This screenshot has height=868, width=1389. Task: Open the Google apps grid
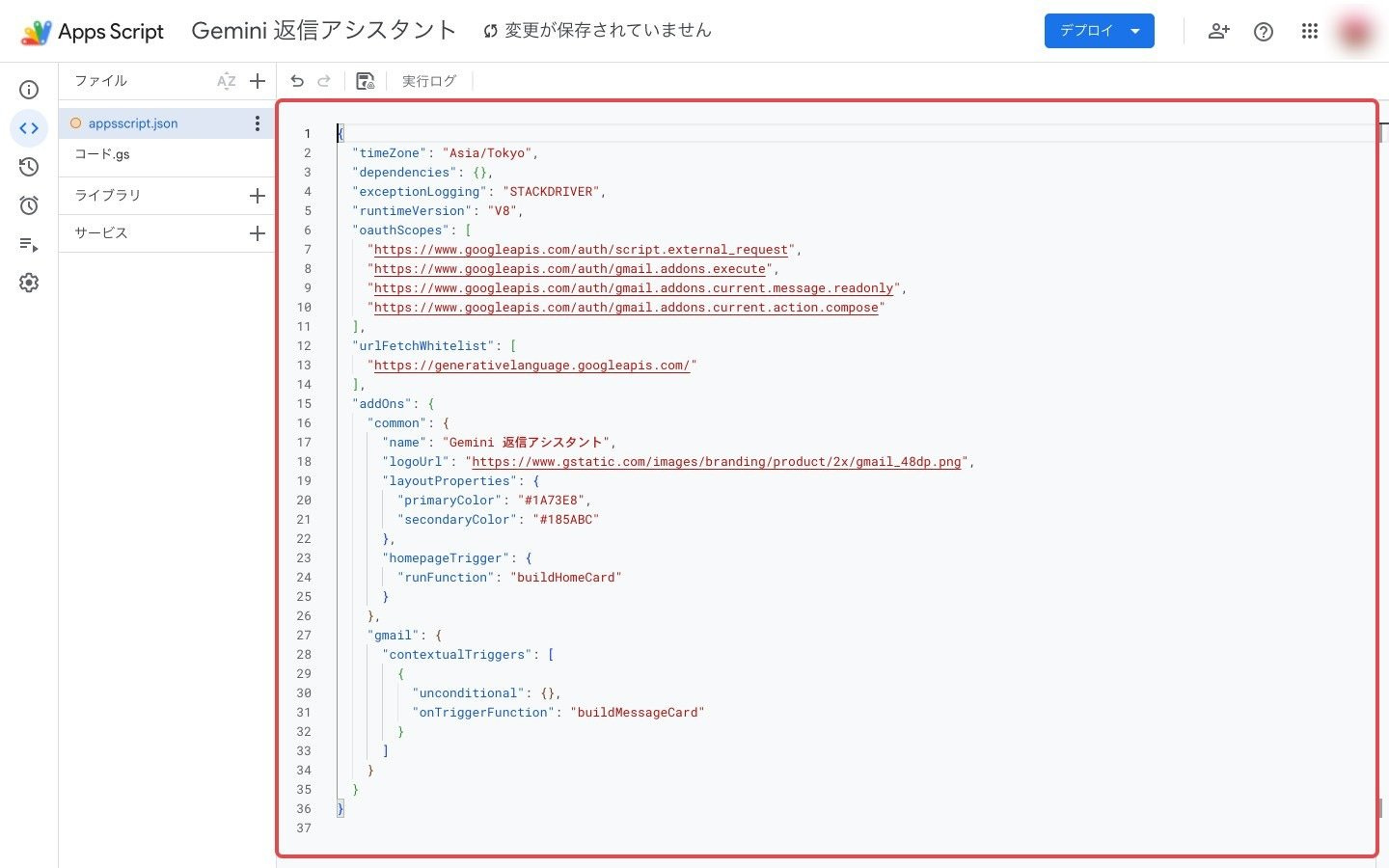pos(1309,31)
